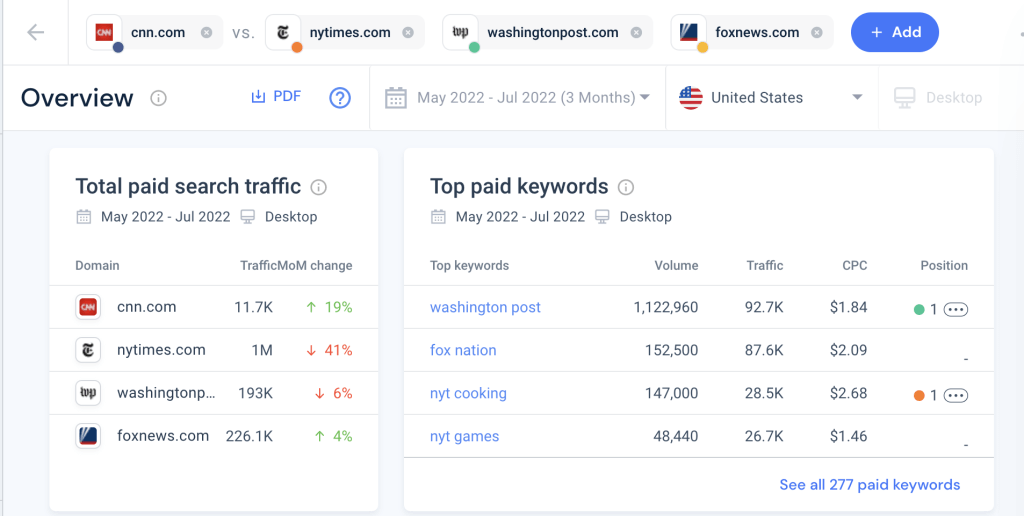Open the washington post keyword link
Screen dimensions: 1024x516
pyautogui.click(x=485, y=307)
